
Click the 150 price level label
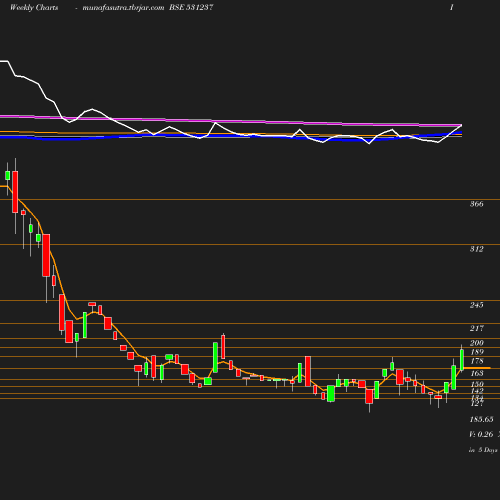click(477, 384)
